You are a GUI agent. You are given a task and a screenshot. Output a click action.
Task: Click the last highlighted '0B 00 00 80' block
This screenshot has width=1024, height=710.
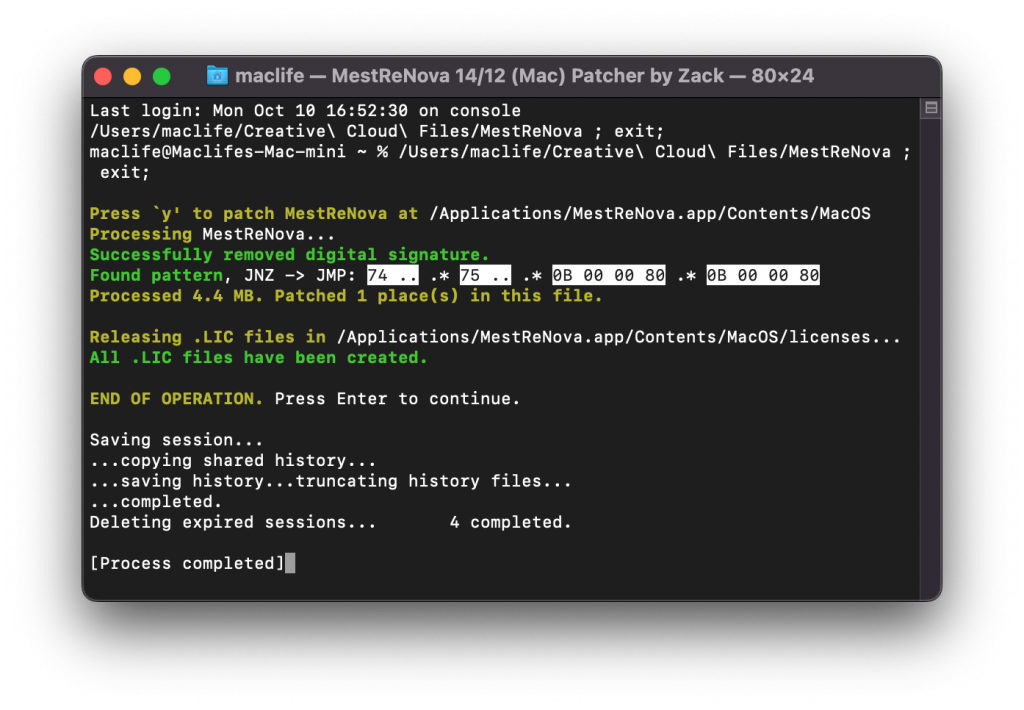pyautogui.click(x=762, y=275)
